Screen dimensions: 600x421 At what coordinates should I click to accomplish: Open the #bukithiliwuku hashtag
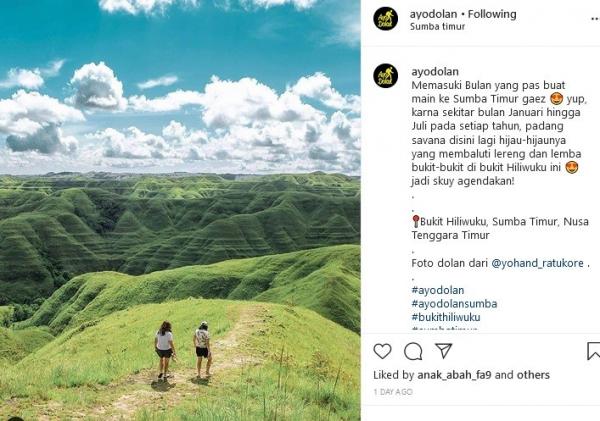point(446,317)
